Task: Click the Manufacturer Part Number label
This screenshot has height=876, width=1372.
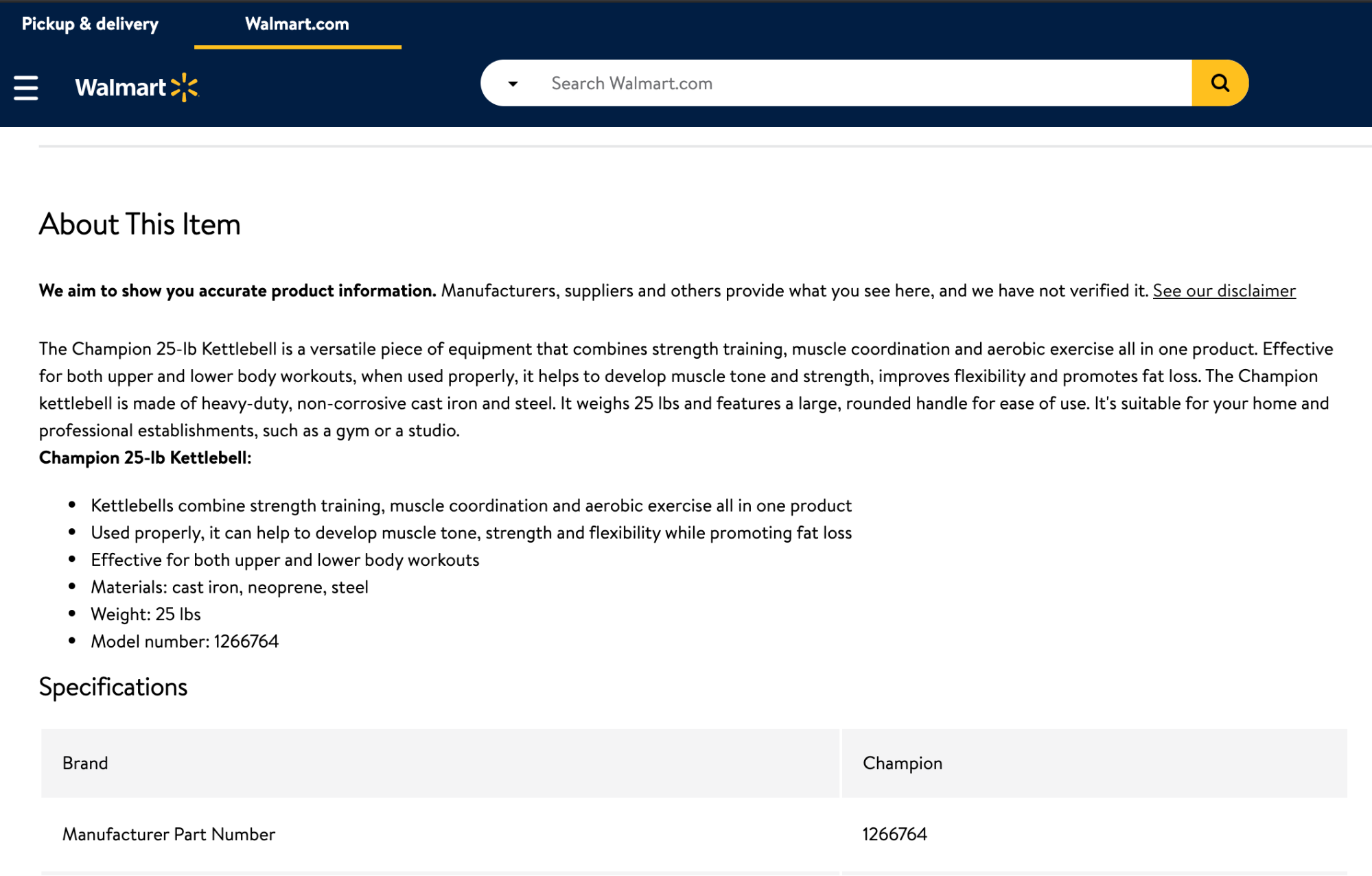Action: click(169, 834)
